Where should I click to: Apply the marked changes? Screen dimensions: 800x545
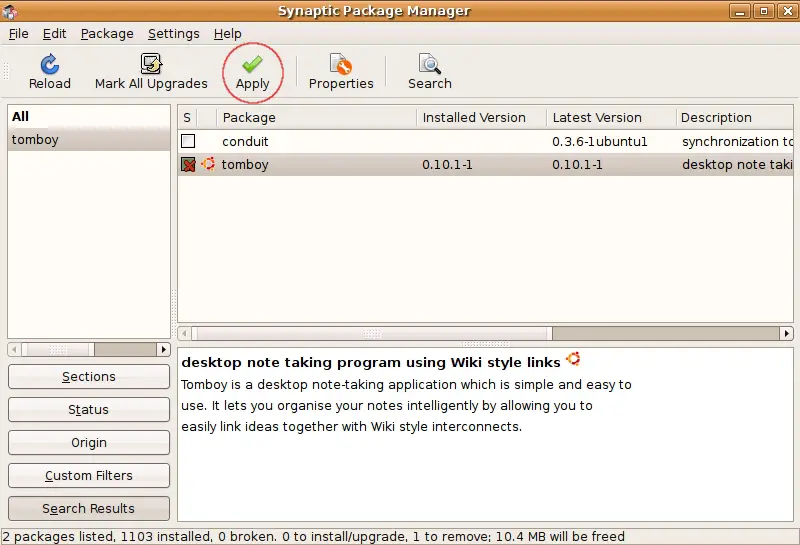click(x=252, y=72)
